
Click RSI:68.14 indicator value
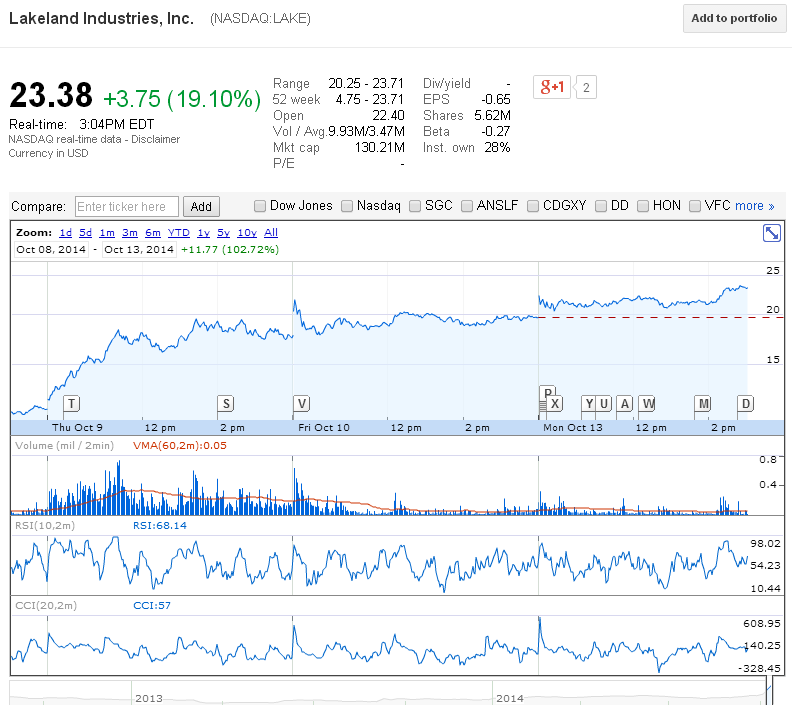click(160, 526)
